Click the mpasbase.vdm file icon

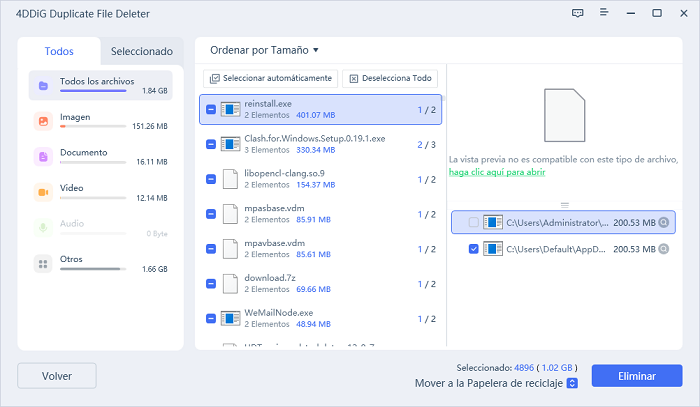coord(230,214)
